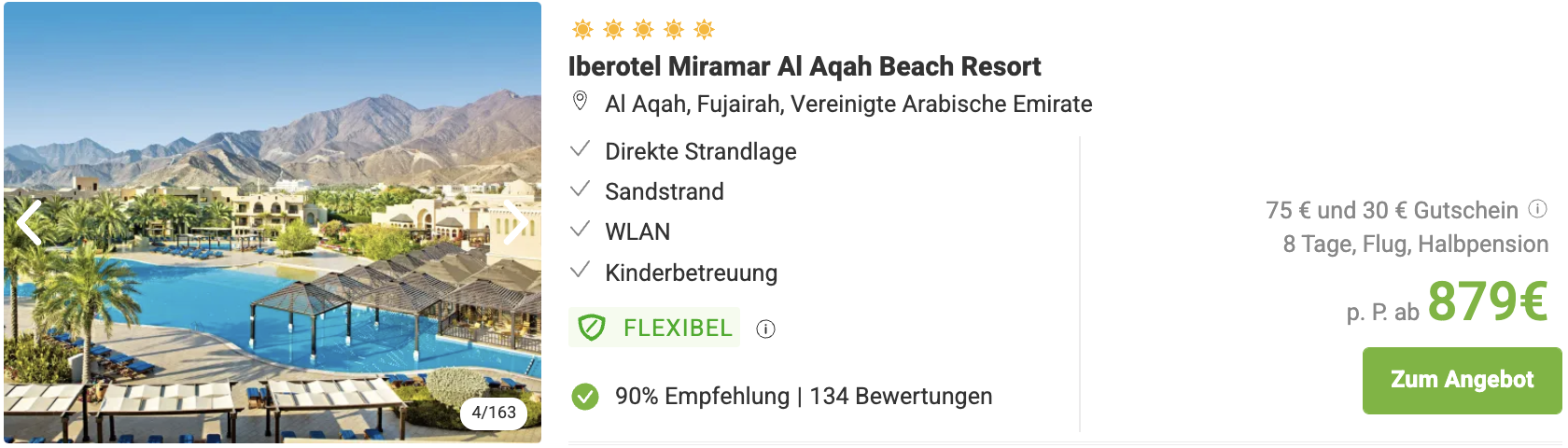Open the Al Aqah, Fujairah location link

tap(848, 104)
